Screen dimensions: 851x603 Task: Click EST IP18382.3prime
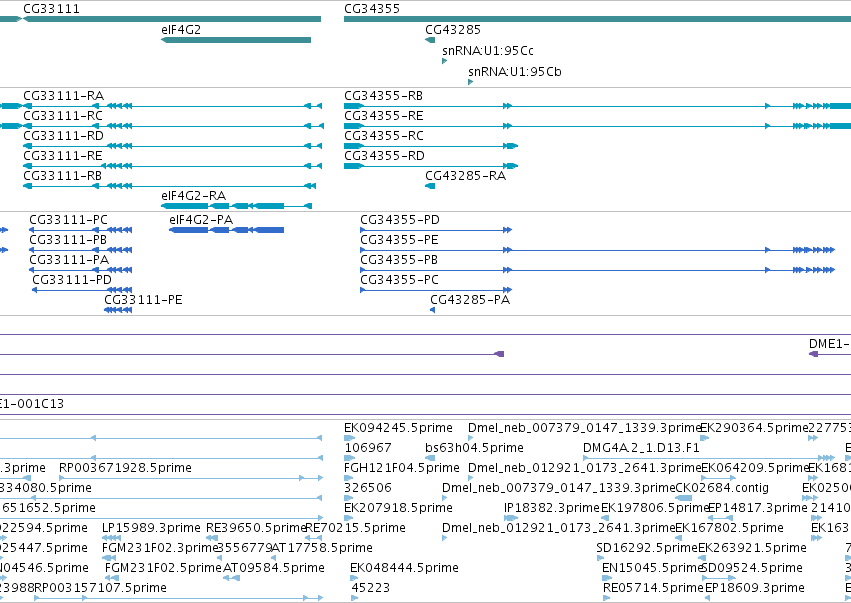point(552,508)
